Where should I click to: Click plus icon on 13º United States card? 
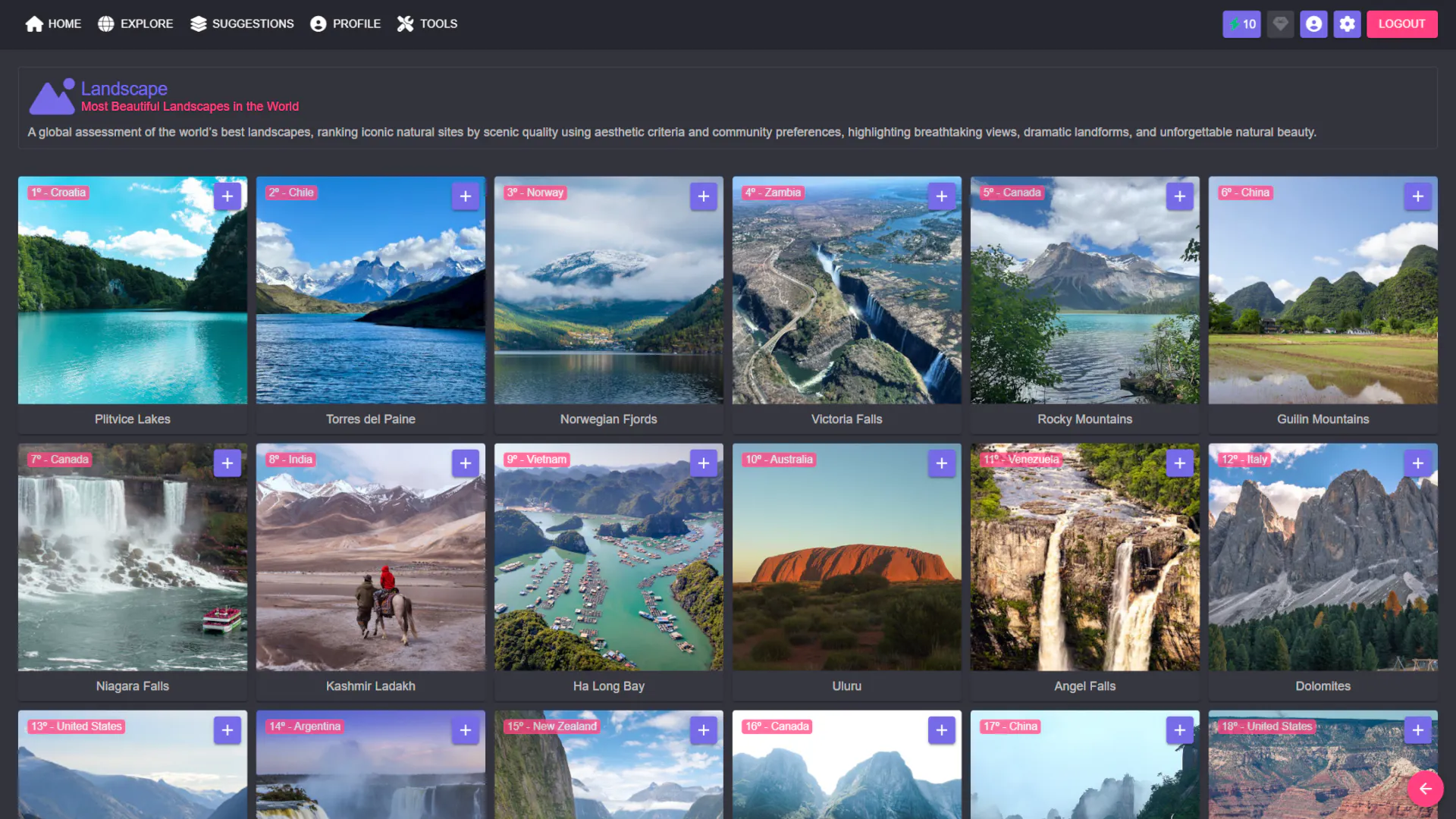[x=227, y=730]
